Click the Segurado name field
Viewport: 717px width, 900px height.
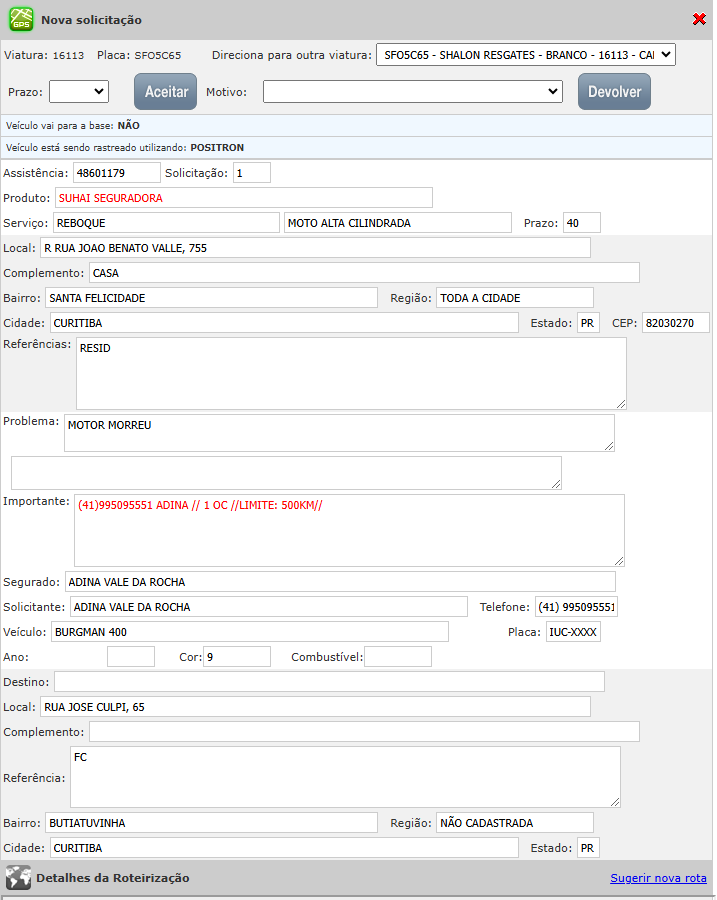point(340,582)
